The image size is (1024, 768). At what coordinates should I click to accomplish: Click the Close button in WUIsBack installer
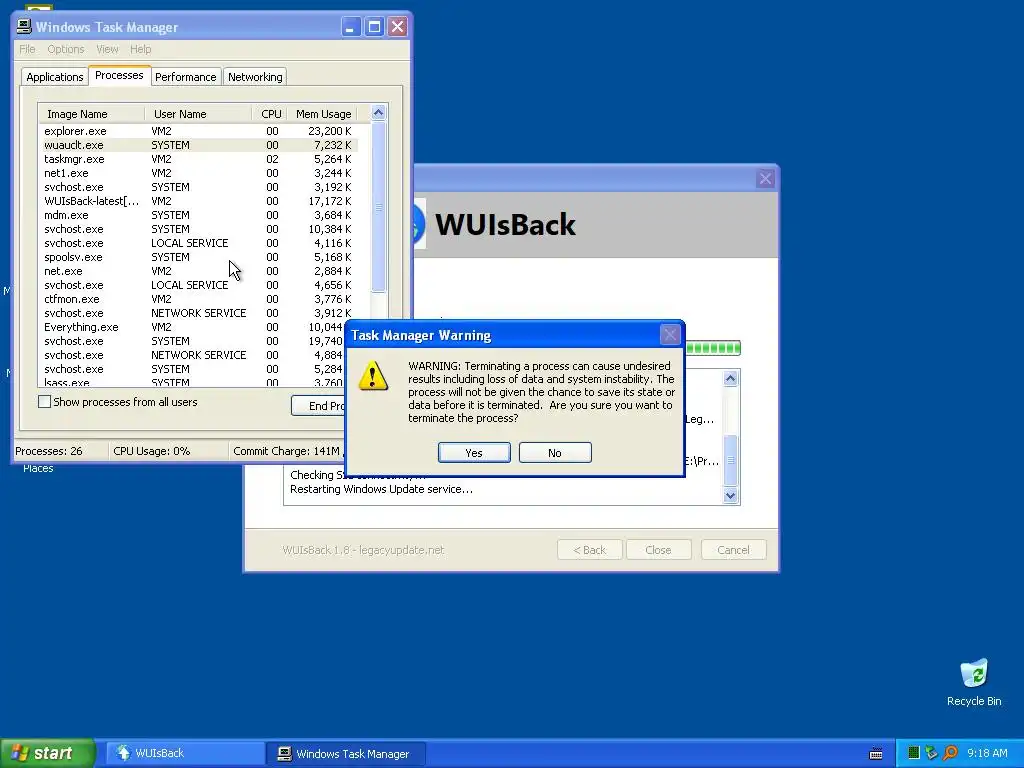[658, 550]
